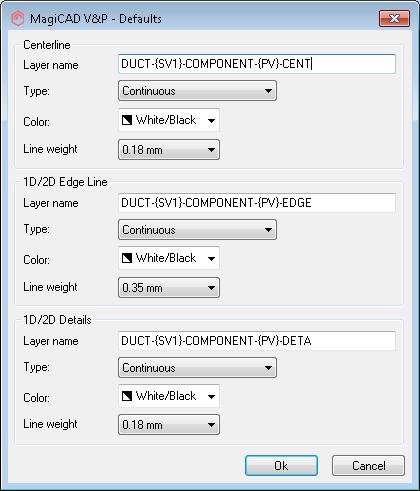Open the Centerline Type dropdown

point(197,91)
